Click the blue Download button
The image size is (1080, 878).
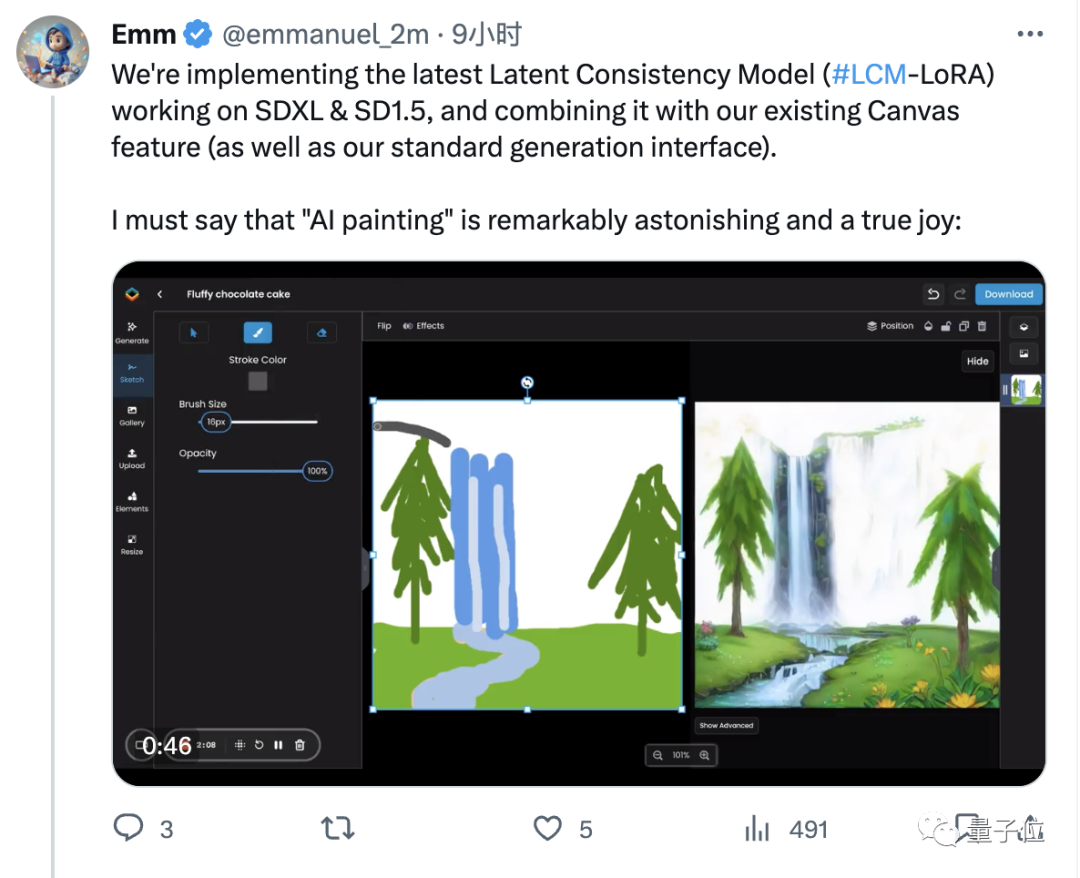pyautogui.click(x=1008, y=294)
